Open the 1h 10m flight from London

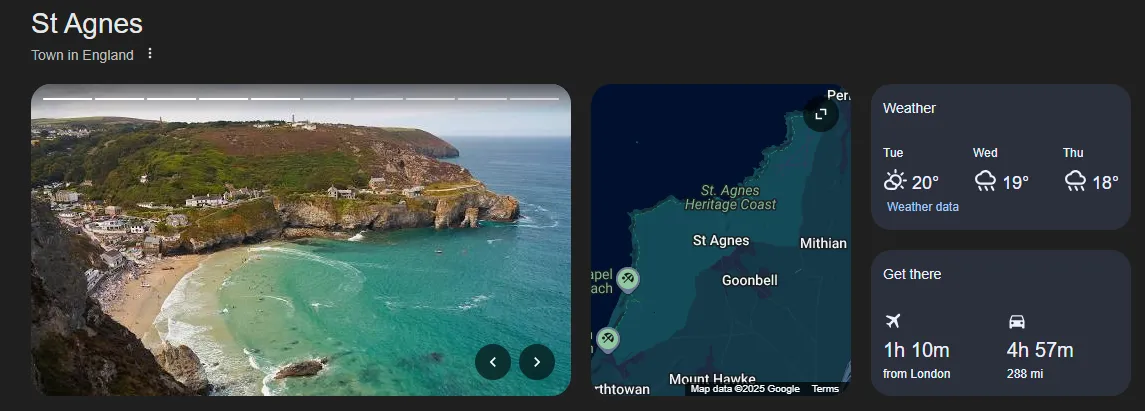[916, 350]
